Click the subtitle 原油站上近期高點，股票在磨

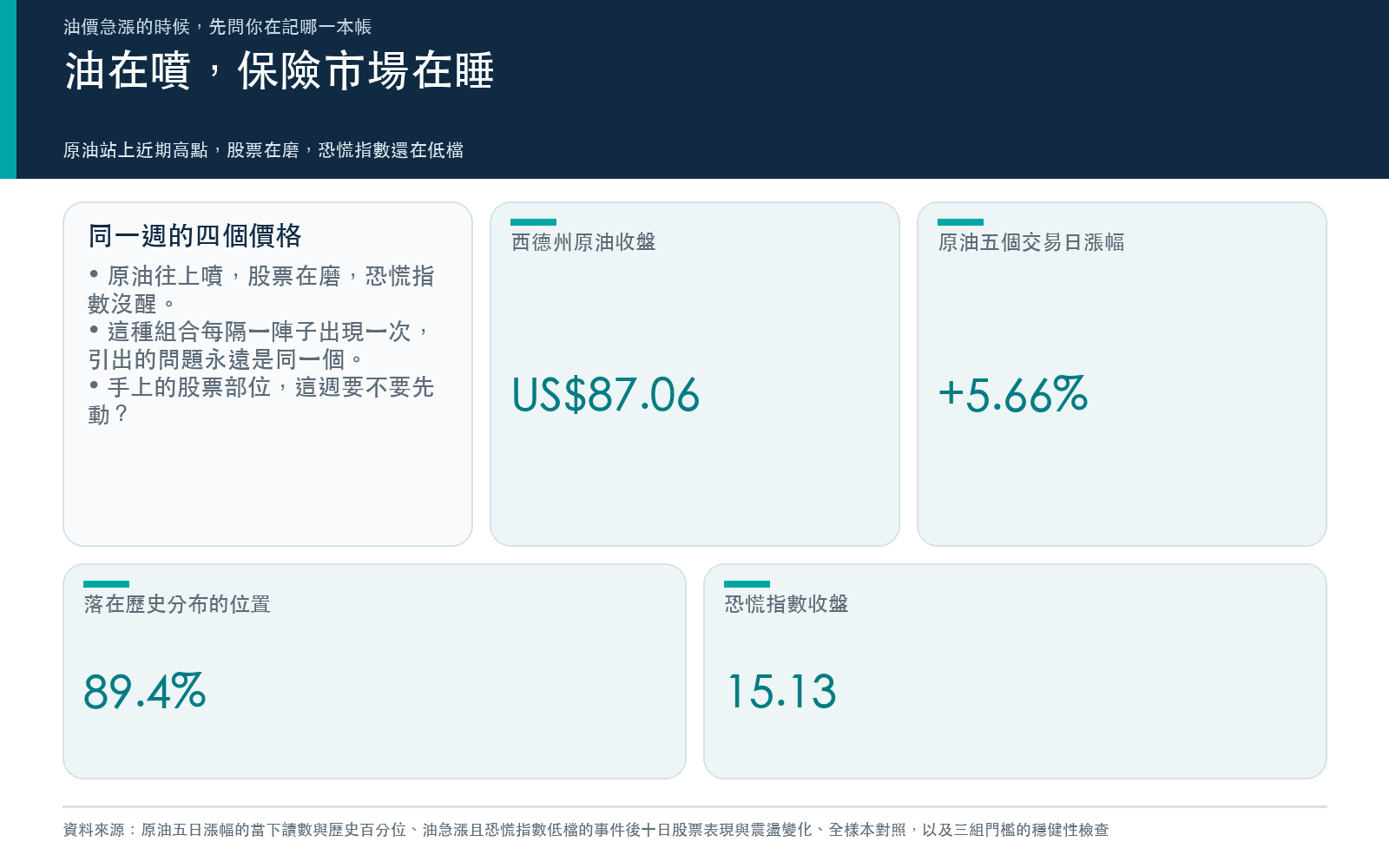click(181, 150)
